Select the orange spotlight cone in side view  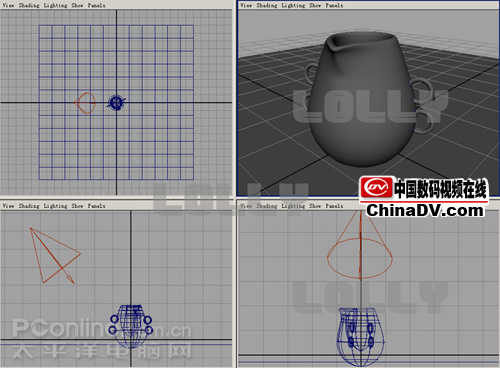360,245
